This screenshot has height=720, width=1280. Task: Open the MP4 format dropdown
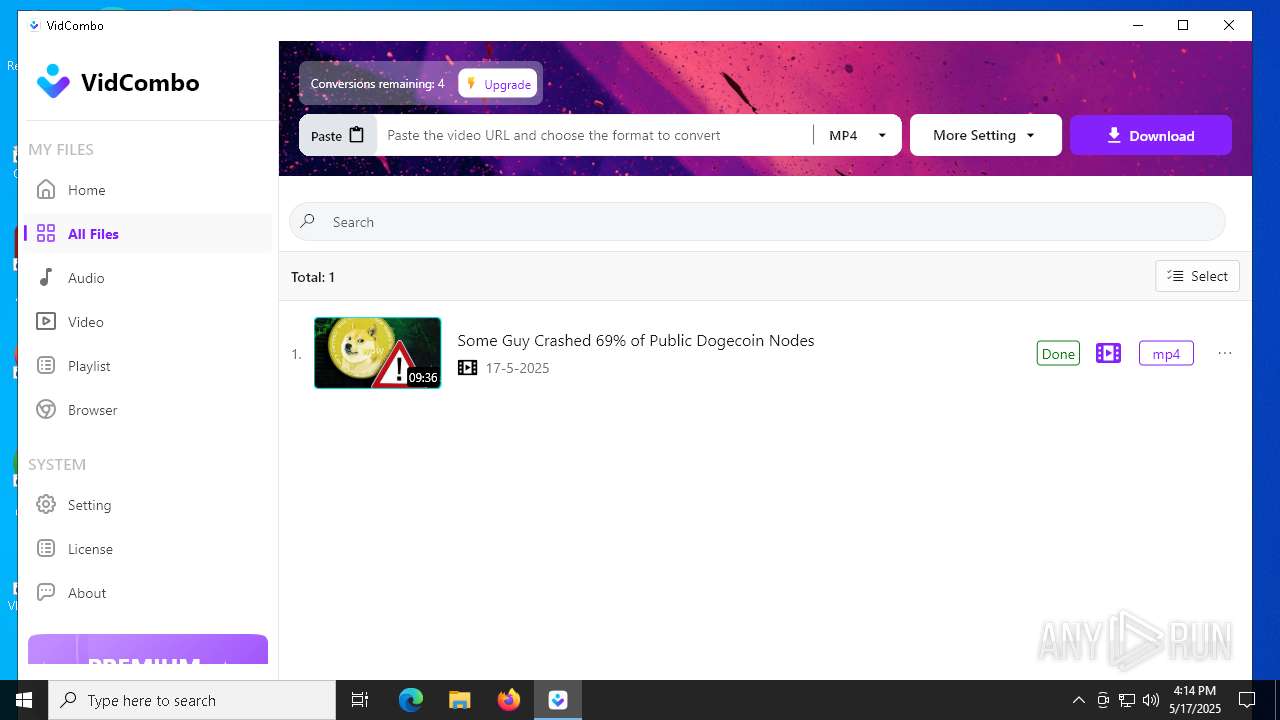tap(858, 135)
